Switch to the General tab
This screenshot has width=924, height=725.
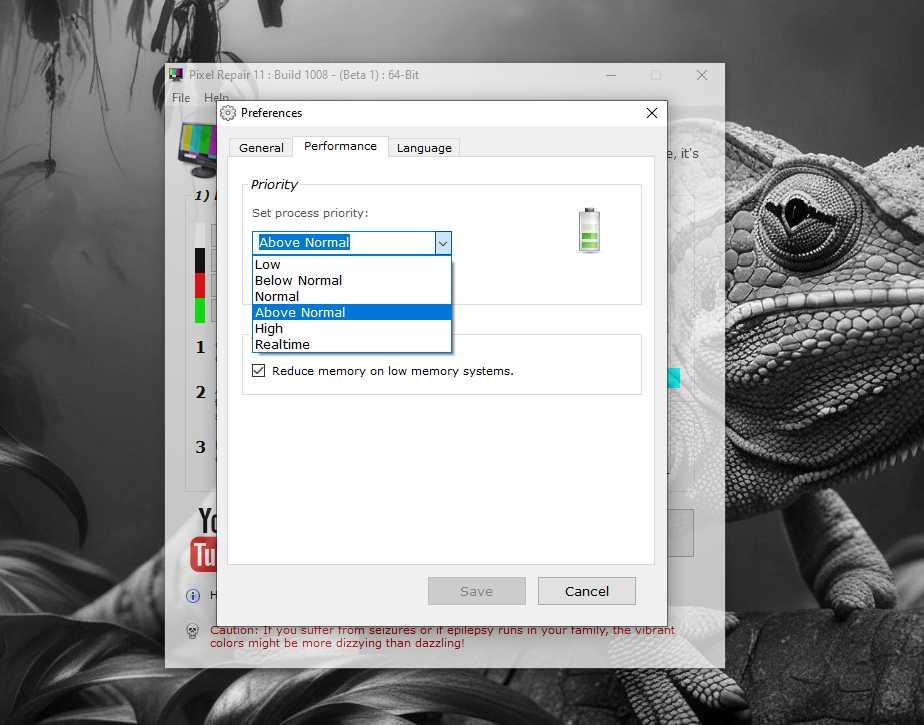[261, 148]
